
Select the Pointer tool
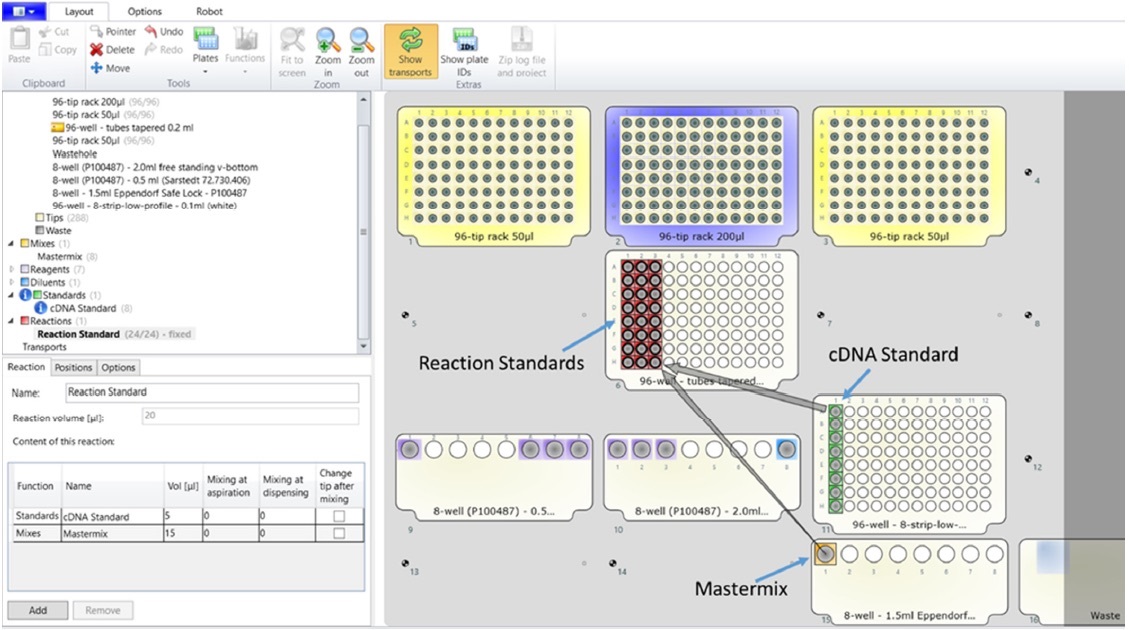[x=97, y=31]
